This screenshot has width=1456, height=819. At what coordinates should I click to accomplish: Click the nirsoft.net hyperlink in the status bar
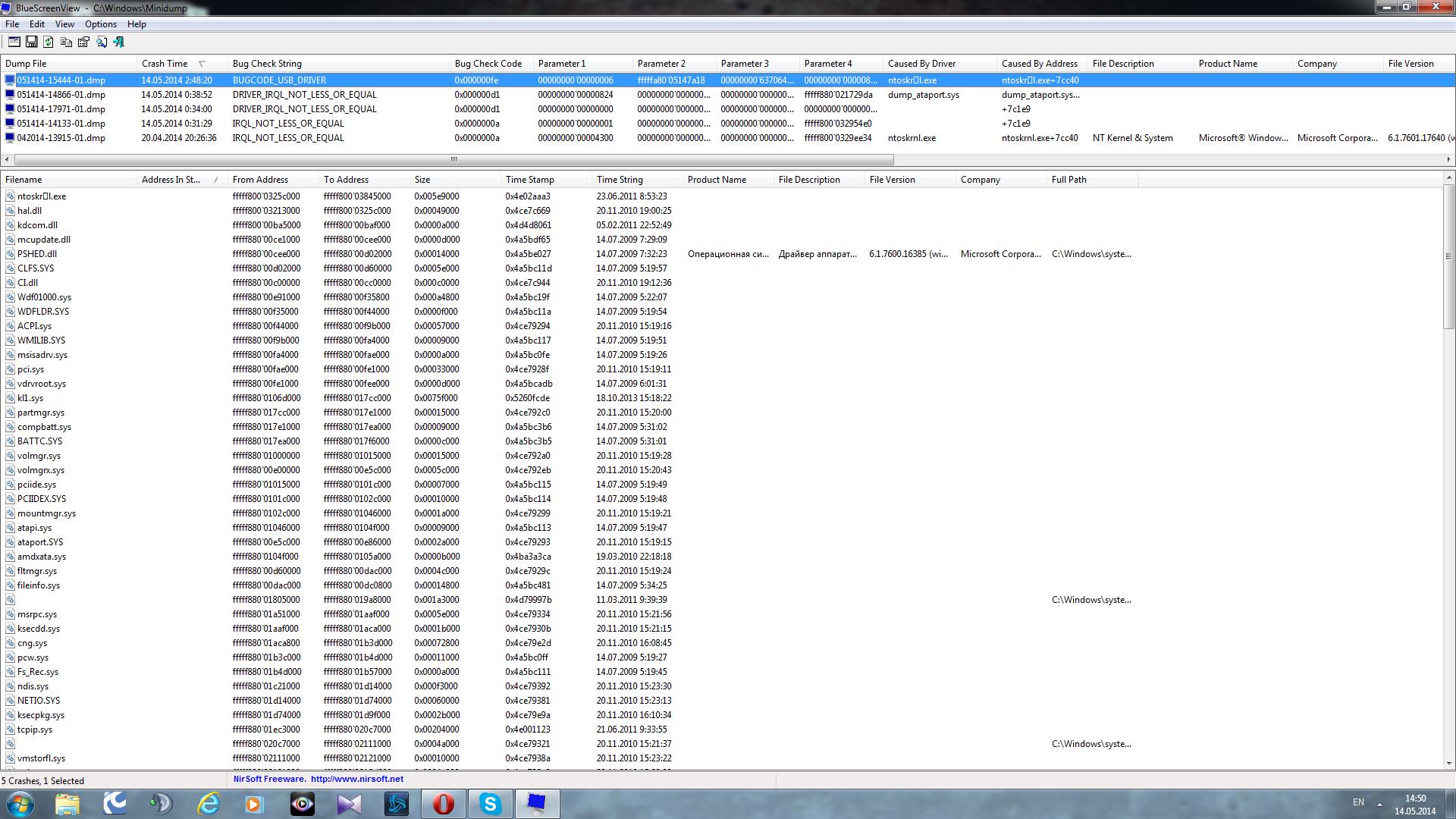click(356, 779)
